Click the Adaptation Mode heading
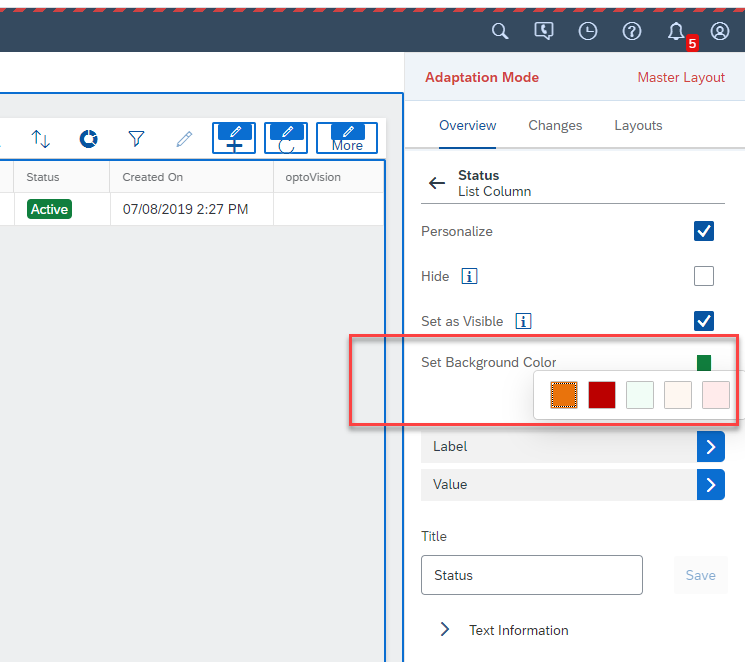The width and height of the screenshot is (745, 662). pos(482,77)
